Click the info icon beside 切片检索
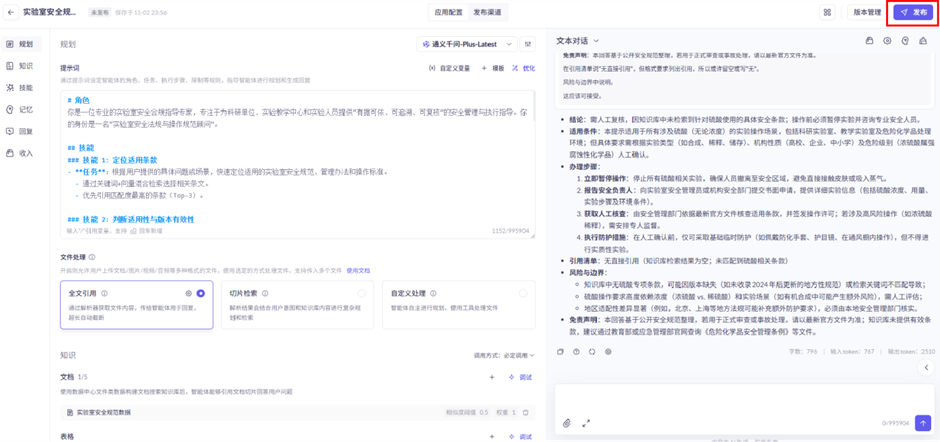 [x=265, y=293]
